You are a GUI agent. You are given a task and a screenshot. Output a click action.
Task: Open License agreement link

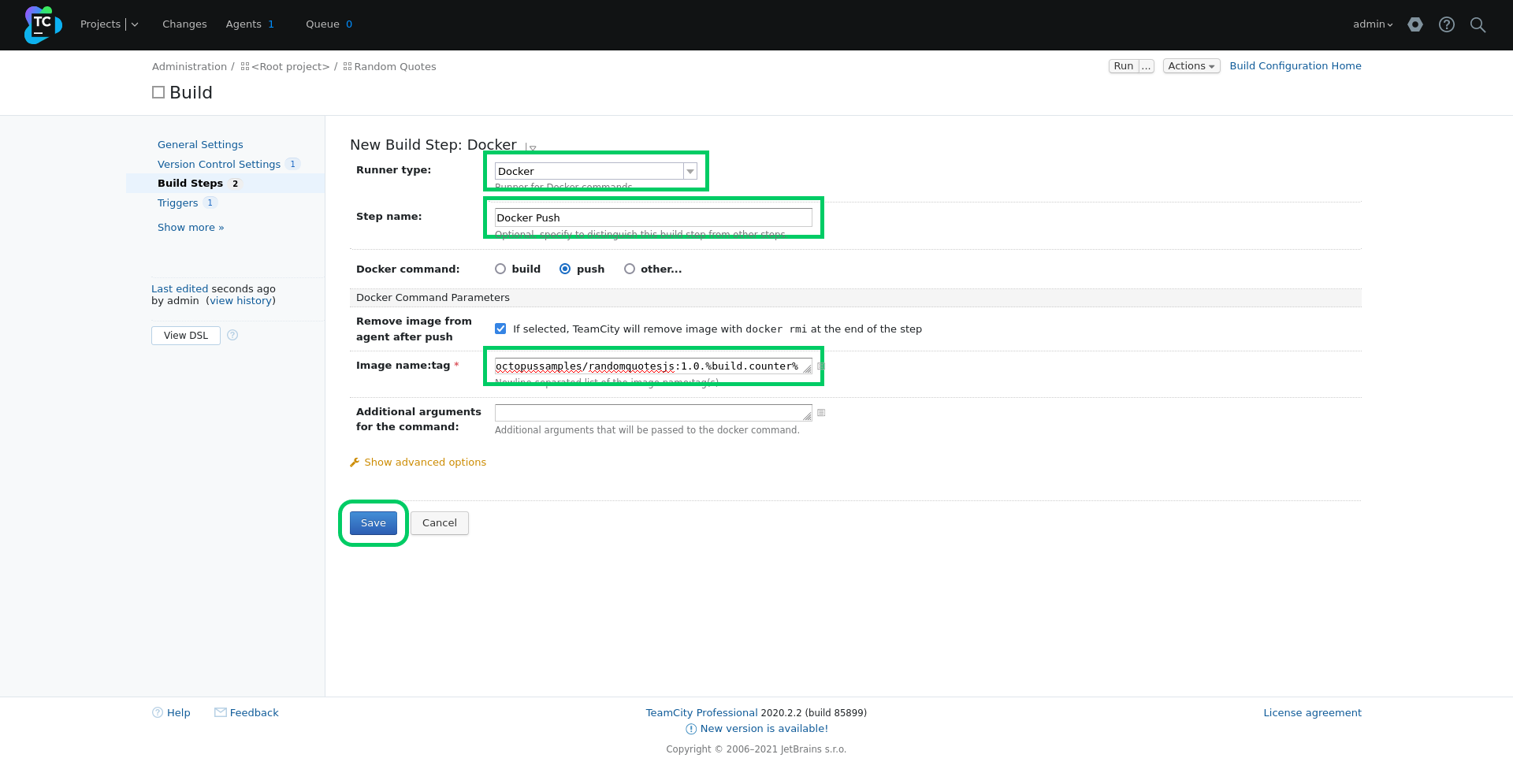point(1313,713)
